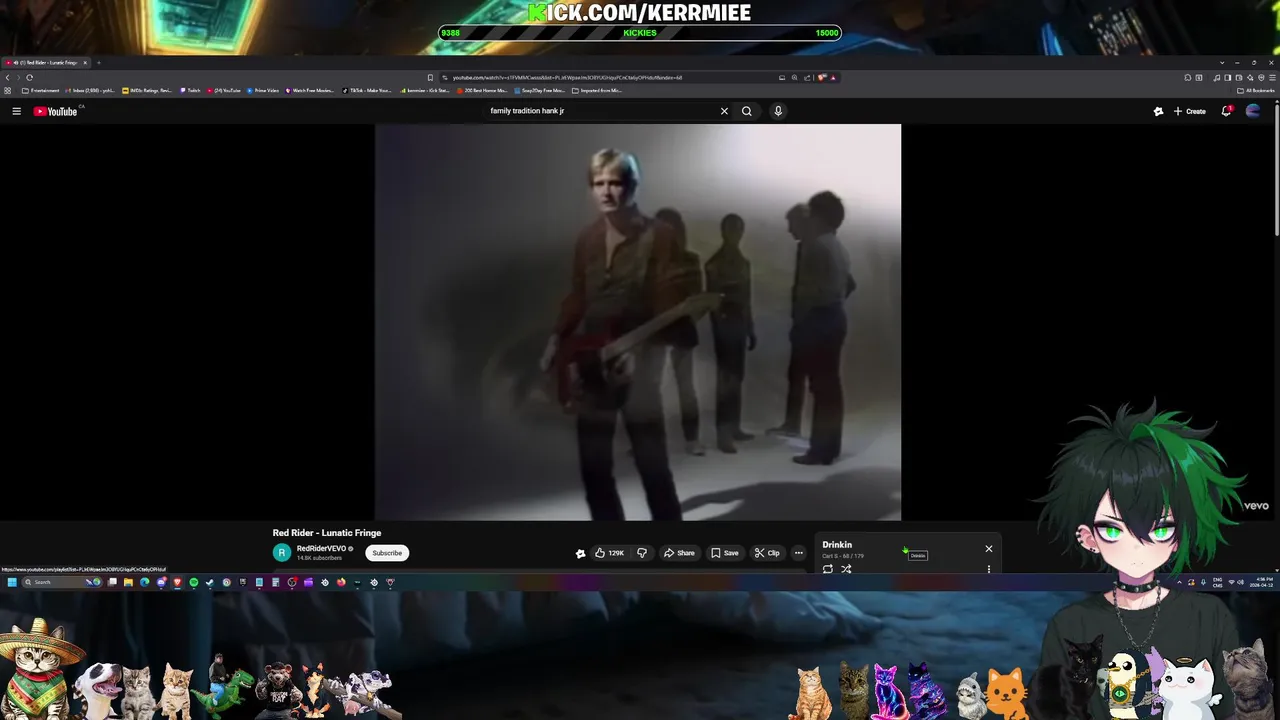
Task: Like the Lunatic Fringe video
Action: coord(609,553)
